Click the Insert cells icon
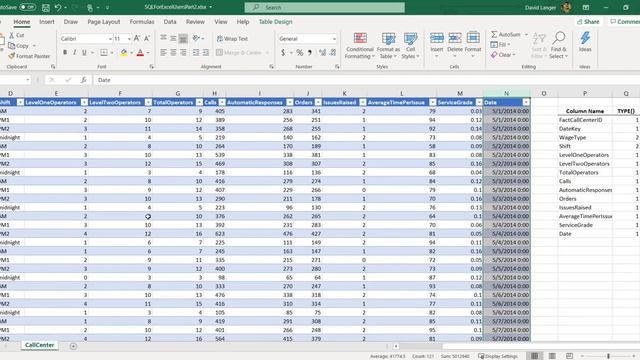Viewport: 640px width, 360px height. click(437, 38)
